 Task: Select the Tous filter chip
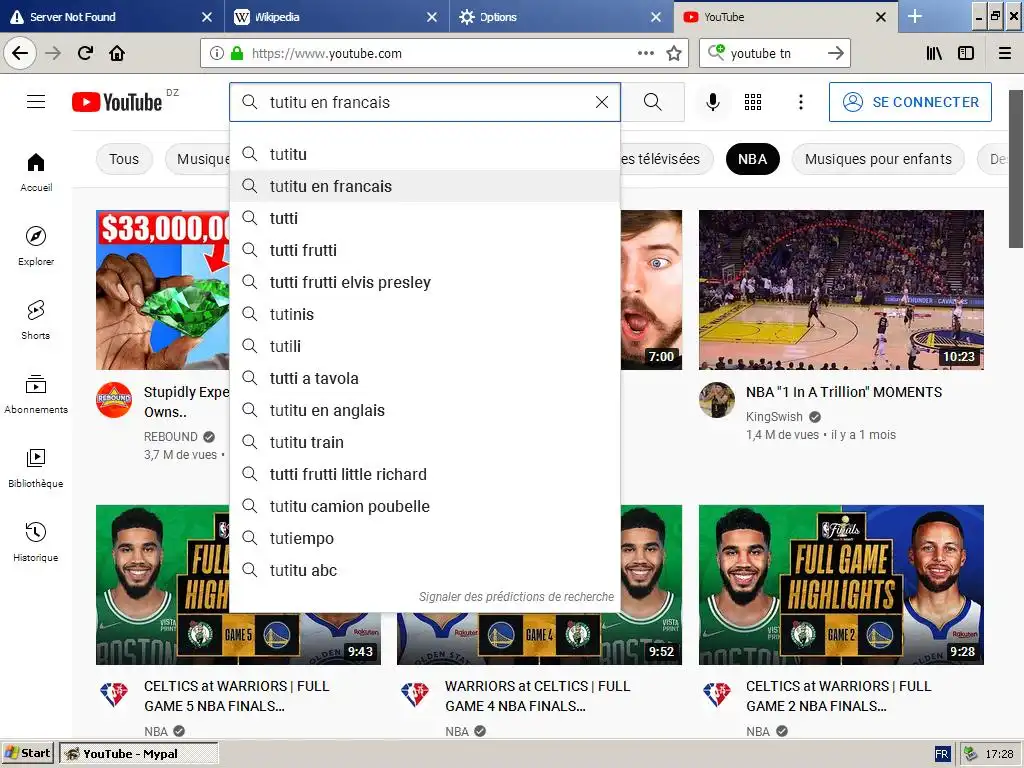124,159
